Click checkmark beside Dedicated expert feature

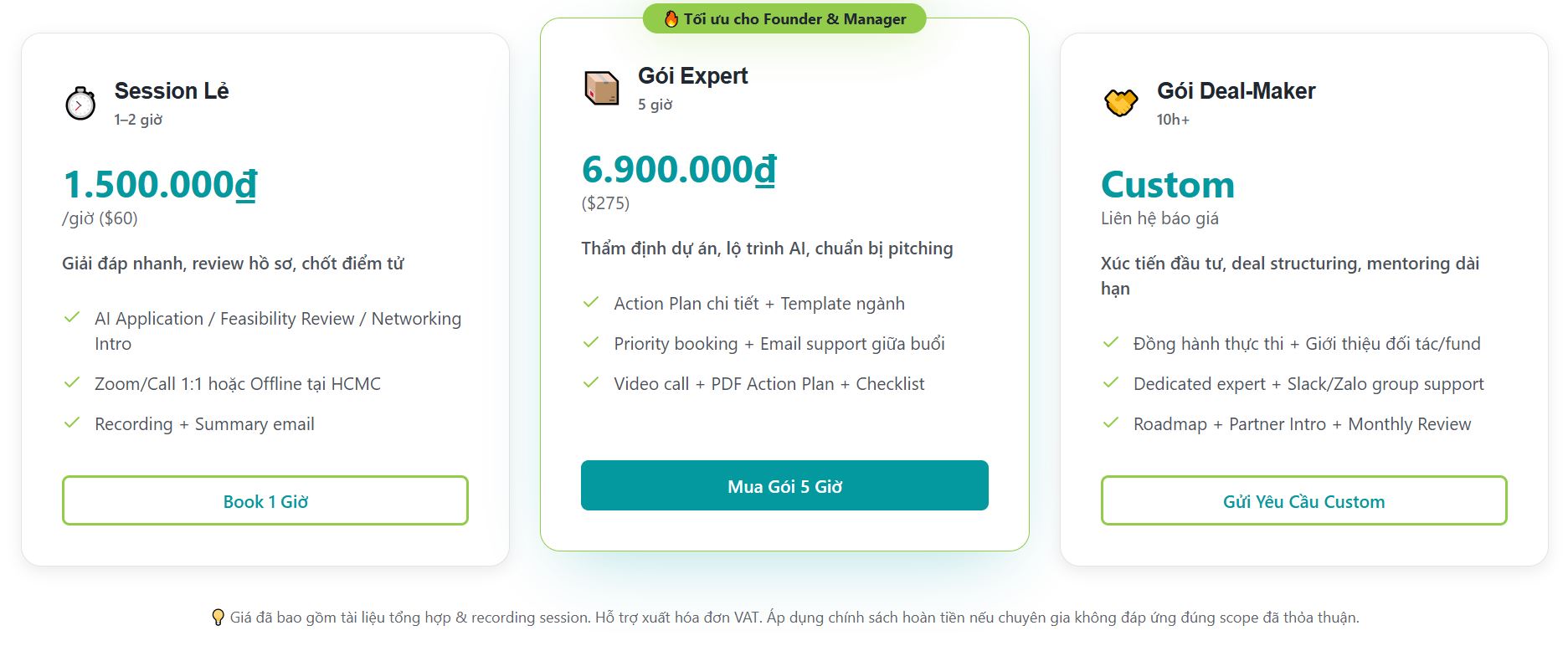point(1111,383)
